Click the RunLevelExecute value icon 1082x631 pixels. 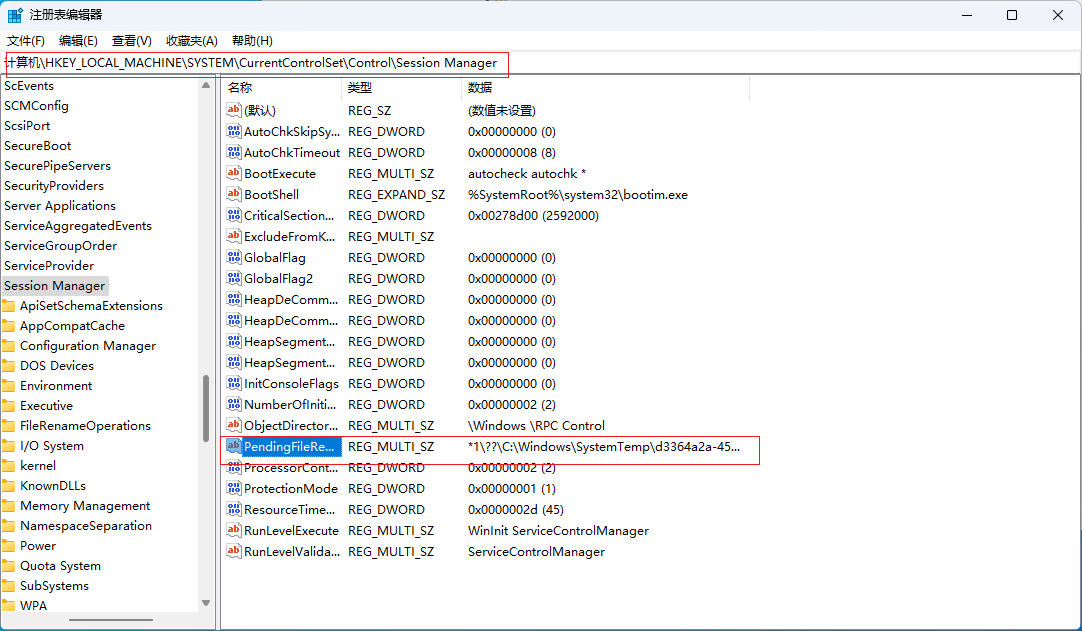pos(234,531)
